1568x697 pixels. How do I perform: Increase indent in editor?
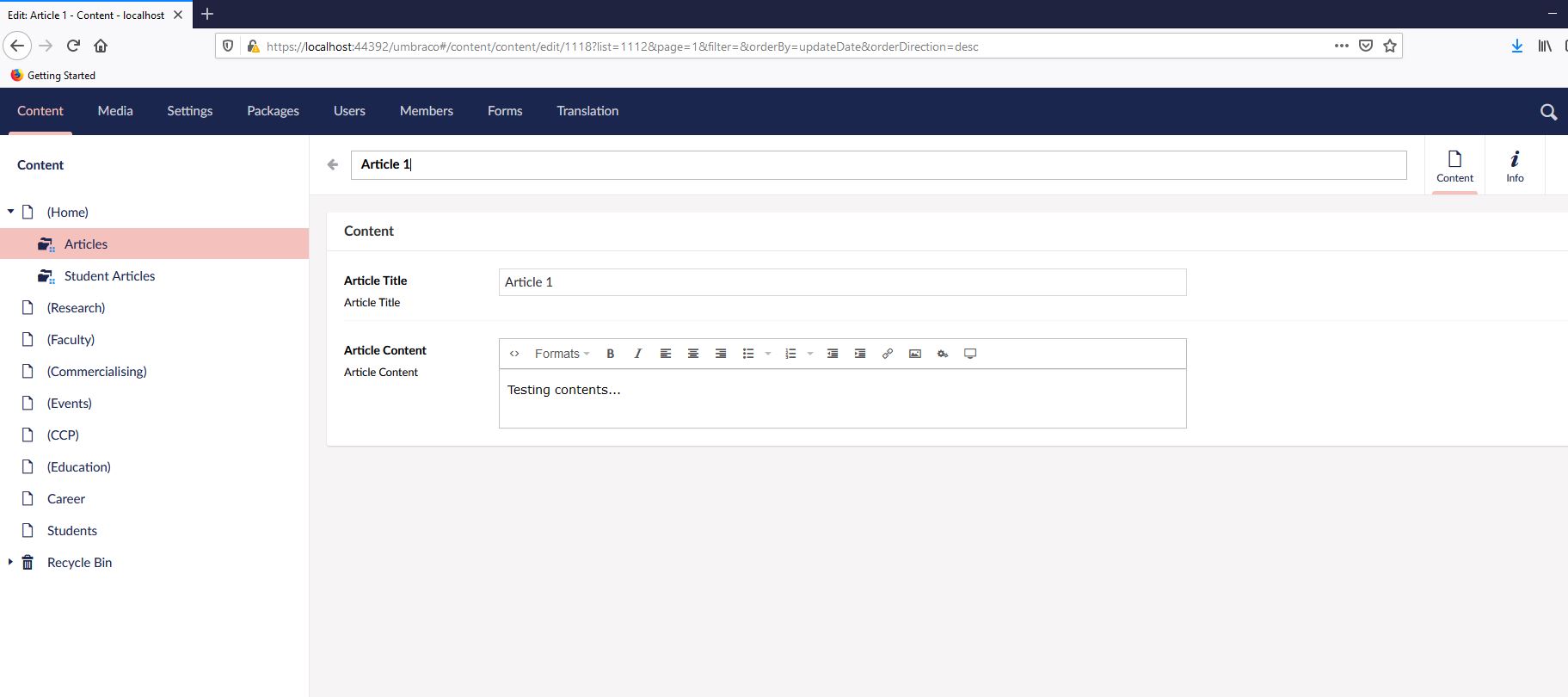coord(860,354)
